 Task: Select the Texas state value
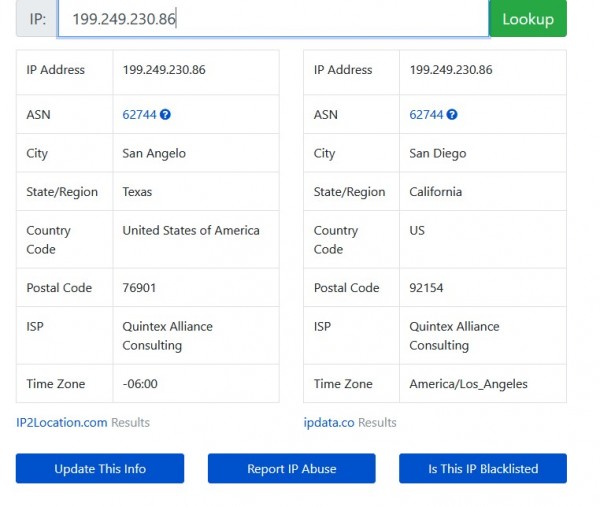pos(137,192)
